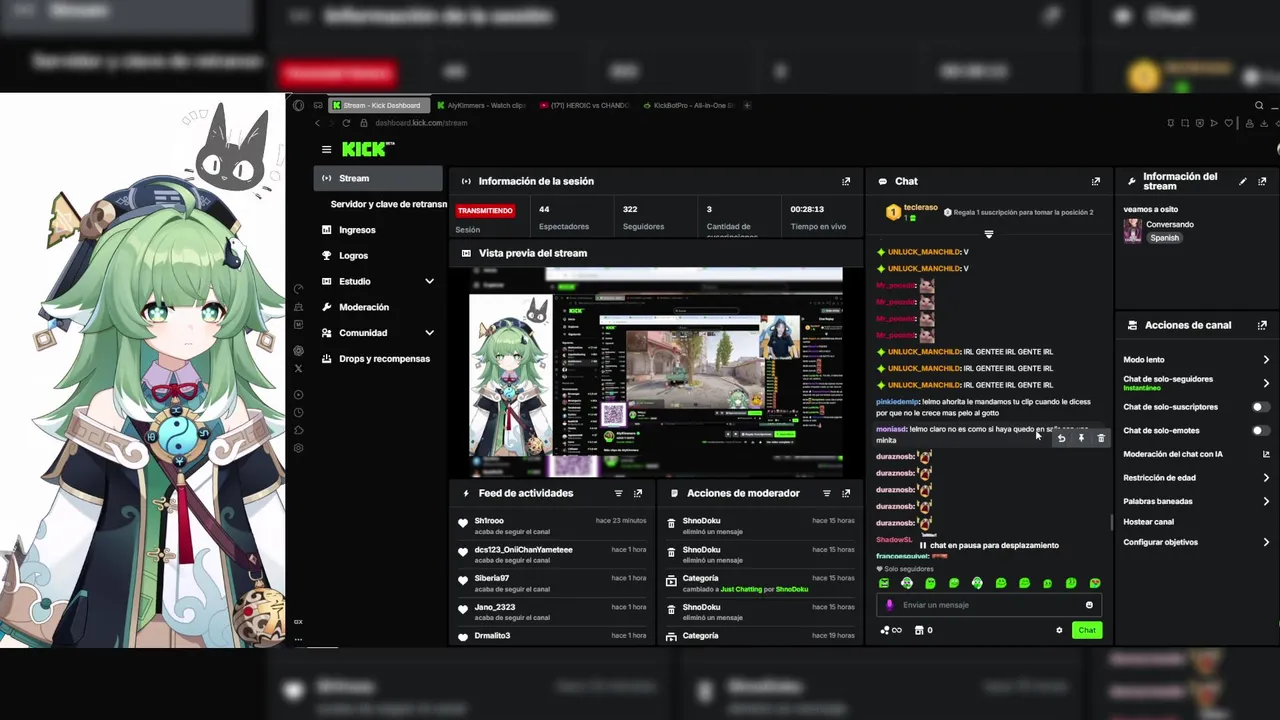The width and height of the screenshot is (1280, 720).
Task: Switch to the HEROIC vs CHANDO YouTube tab
Action: (x=585, y=105)
